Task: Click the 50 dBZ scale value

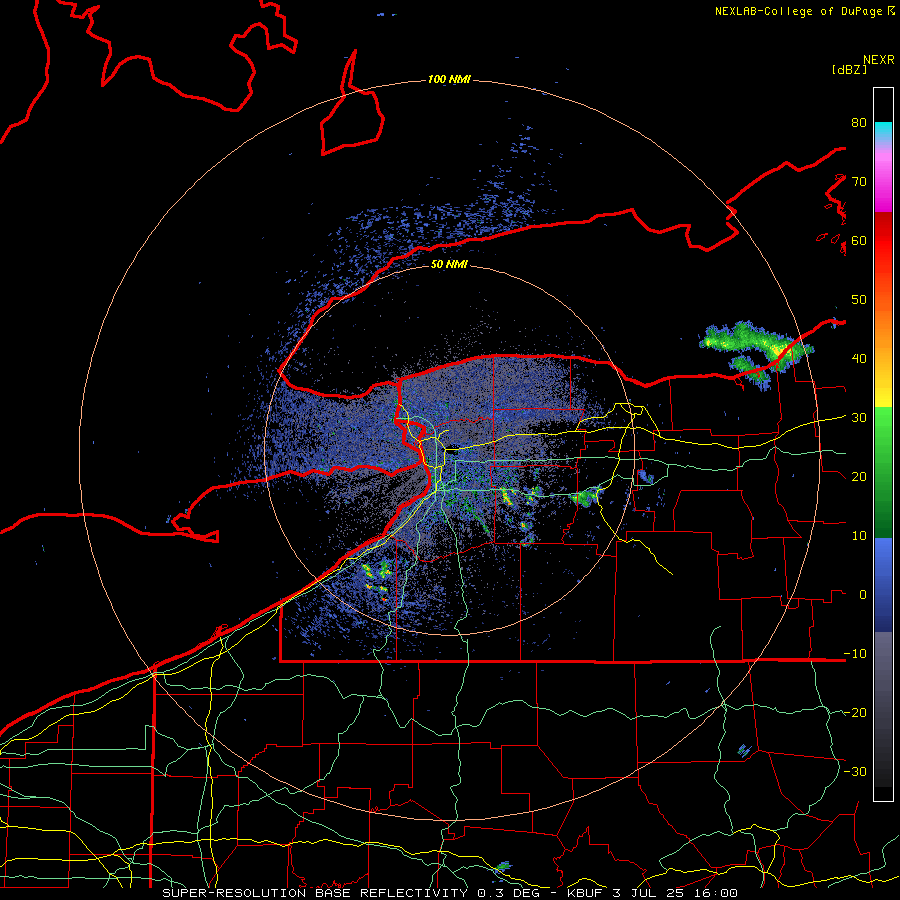Action: [x=859, y=300]
